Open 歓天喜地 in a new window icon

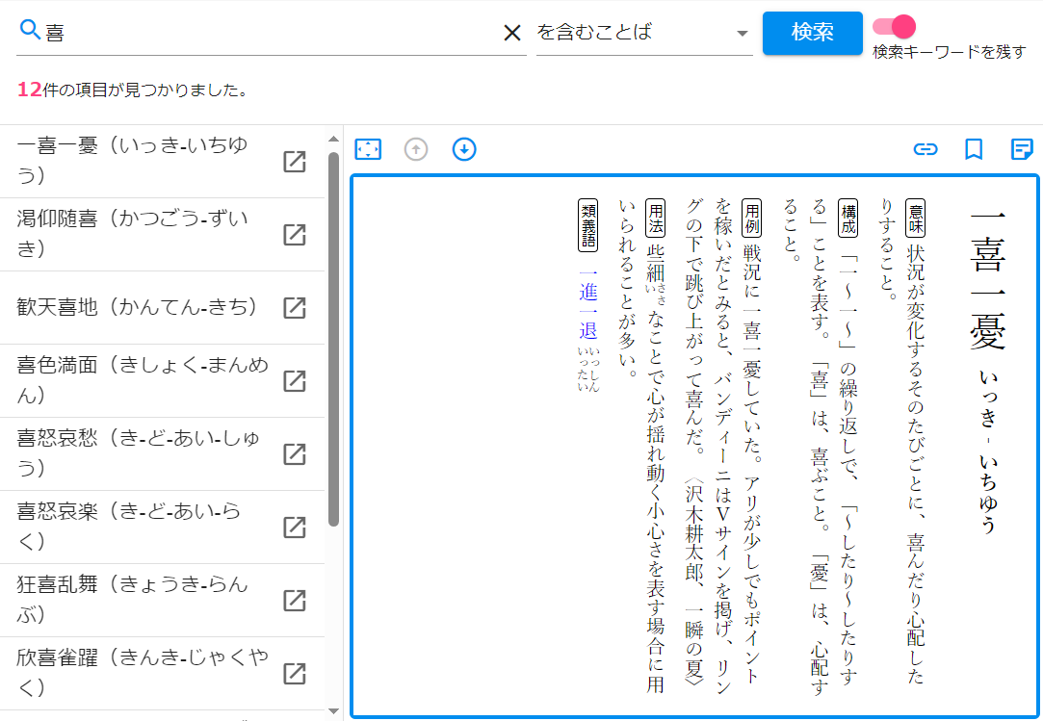295,307
